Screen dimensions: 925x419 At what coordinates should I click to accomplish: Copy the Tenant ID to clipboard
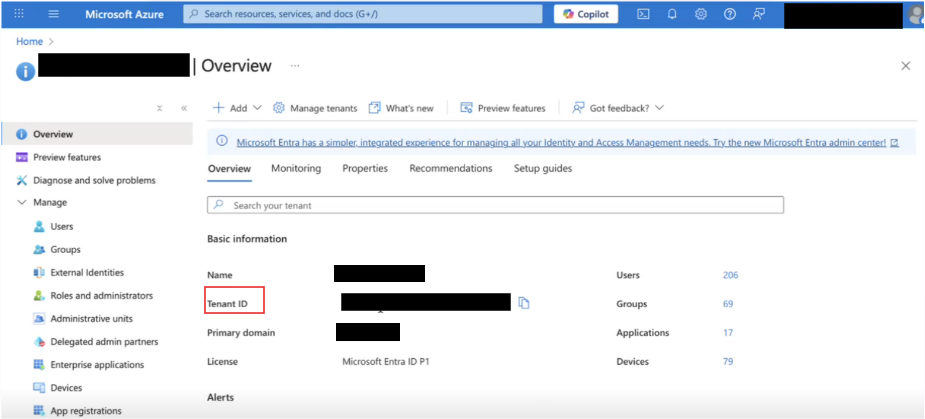524,303
